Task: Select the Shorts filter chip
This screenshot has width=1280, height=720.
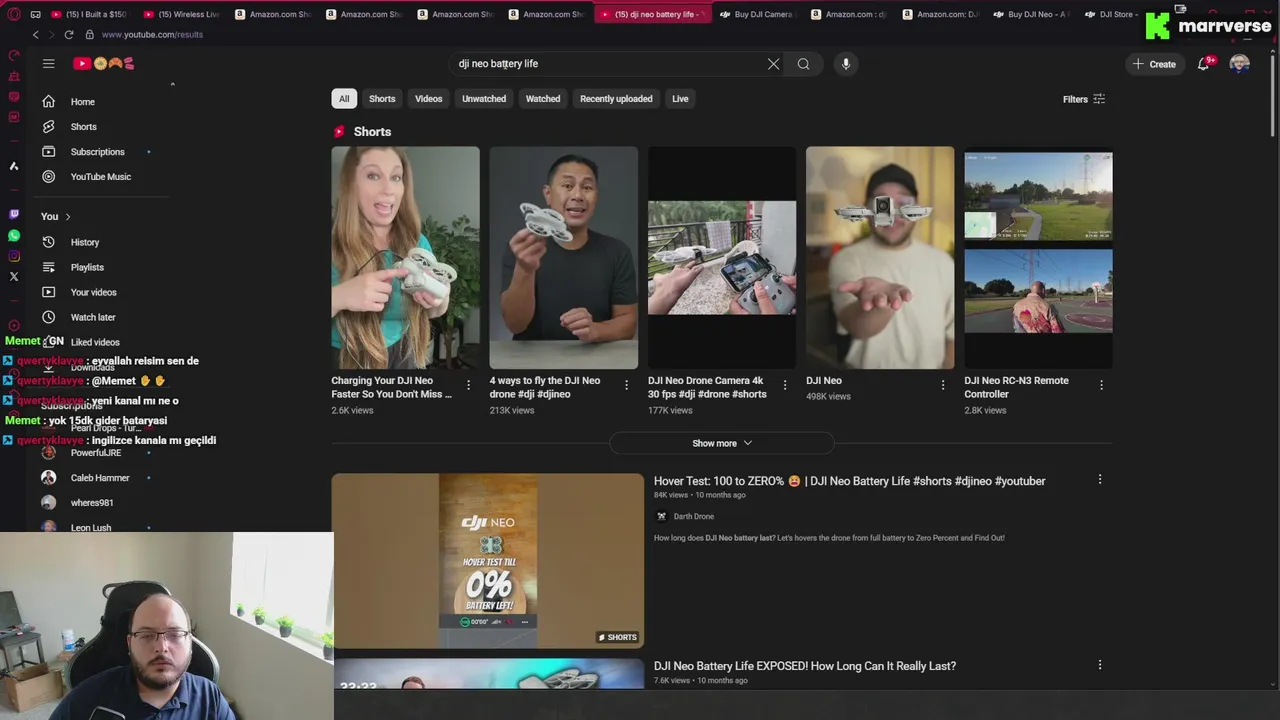Action: (382, 99)
